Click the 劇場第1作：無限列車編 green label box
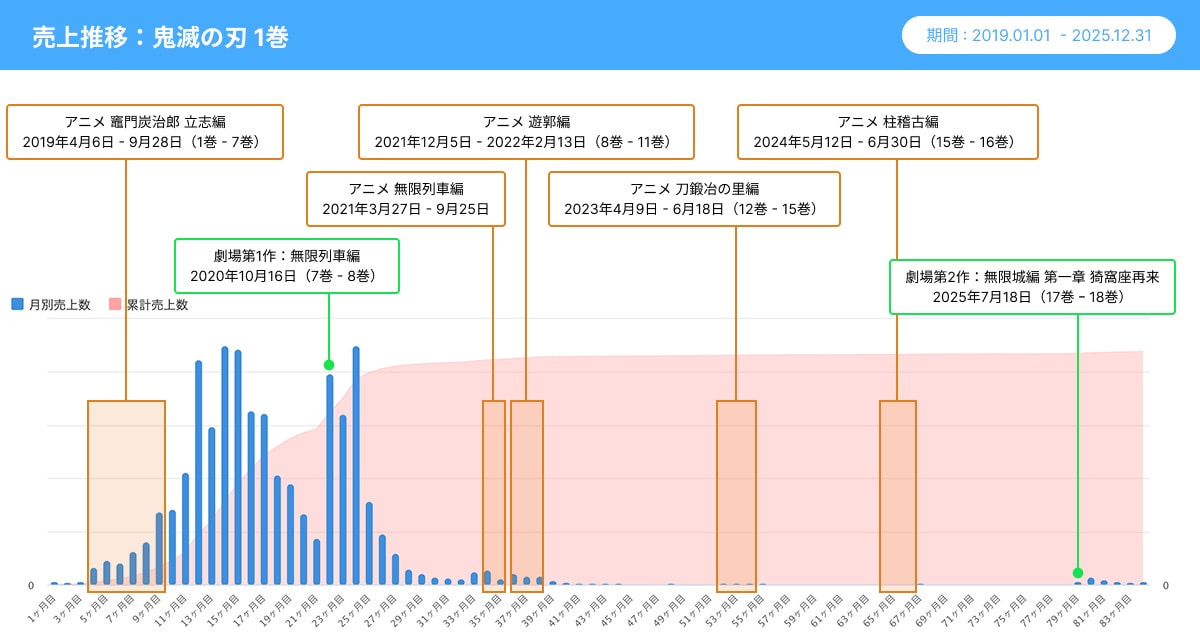This screenshot has height=643, width=1200. tap(287, 266)
